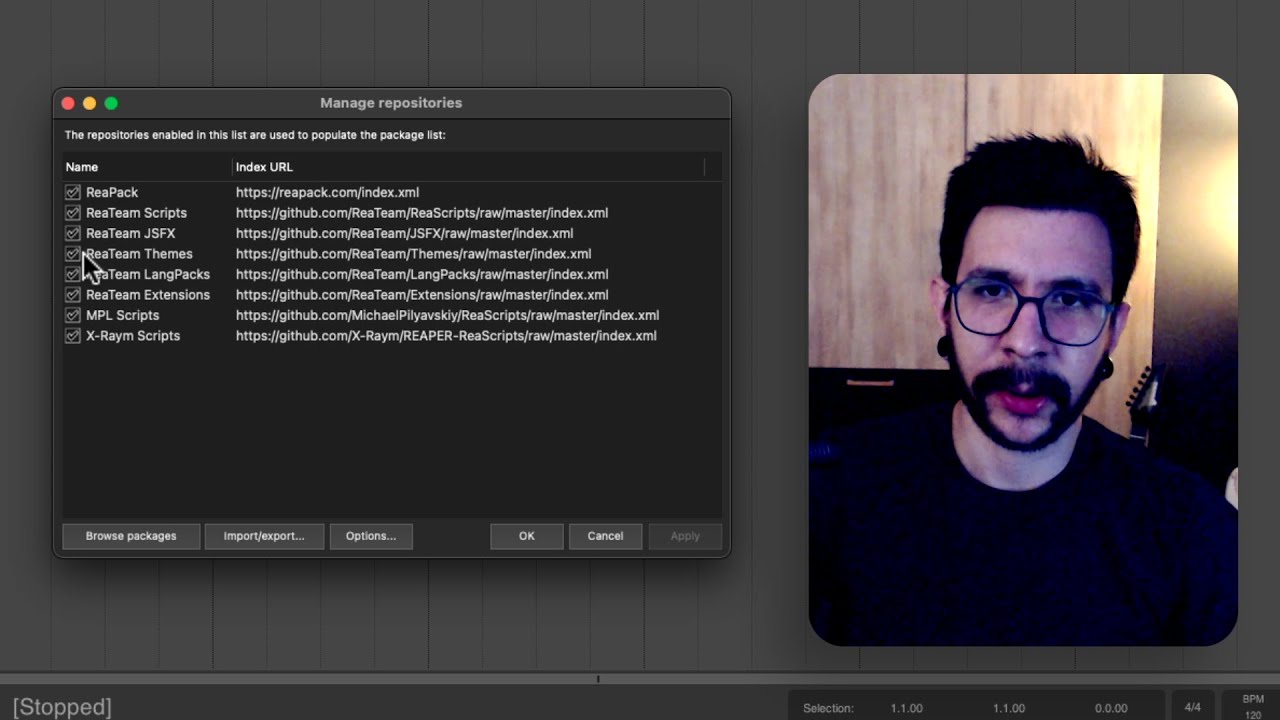
Task: Click the [Stopped] transport status text
Action: click(62, 707)
